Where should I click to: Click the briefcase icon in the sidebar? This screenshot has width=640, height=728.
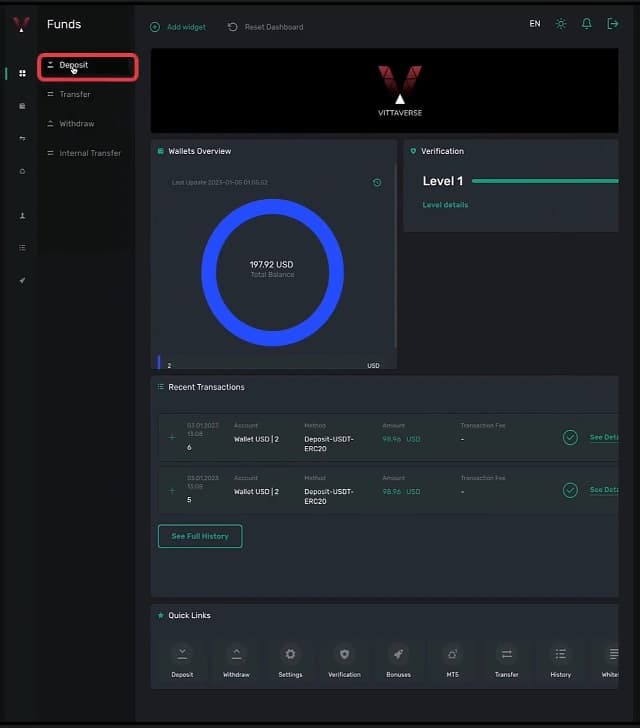click(x=22, y=106)
